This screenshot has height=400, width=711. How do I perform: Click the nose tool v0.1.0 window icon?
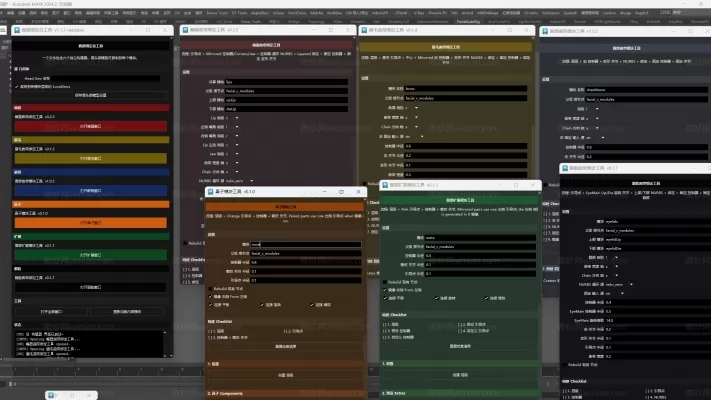[210, 192]
